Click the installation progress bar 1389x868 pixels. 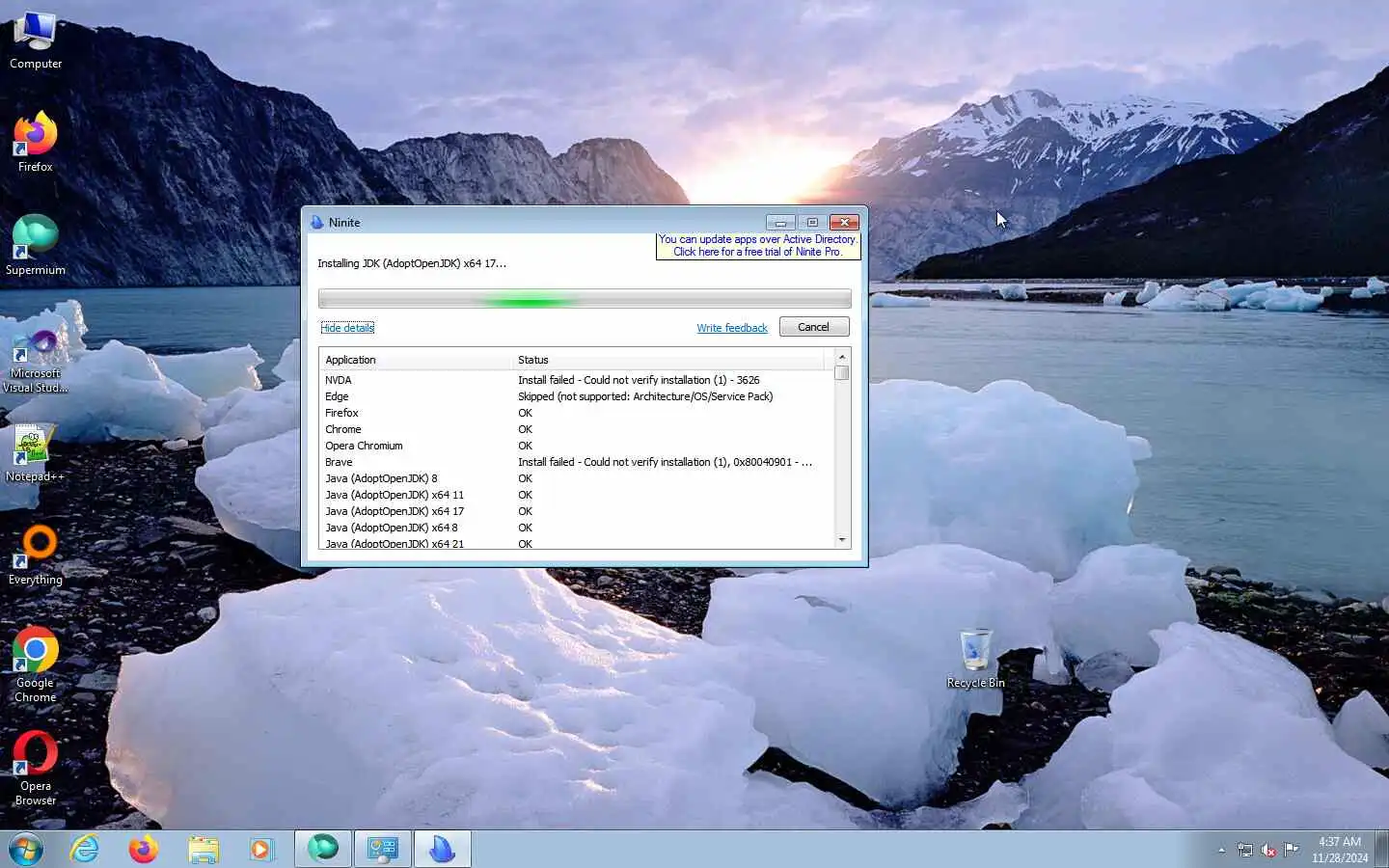point(585,299)
